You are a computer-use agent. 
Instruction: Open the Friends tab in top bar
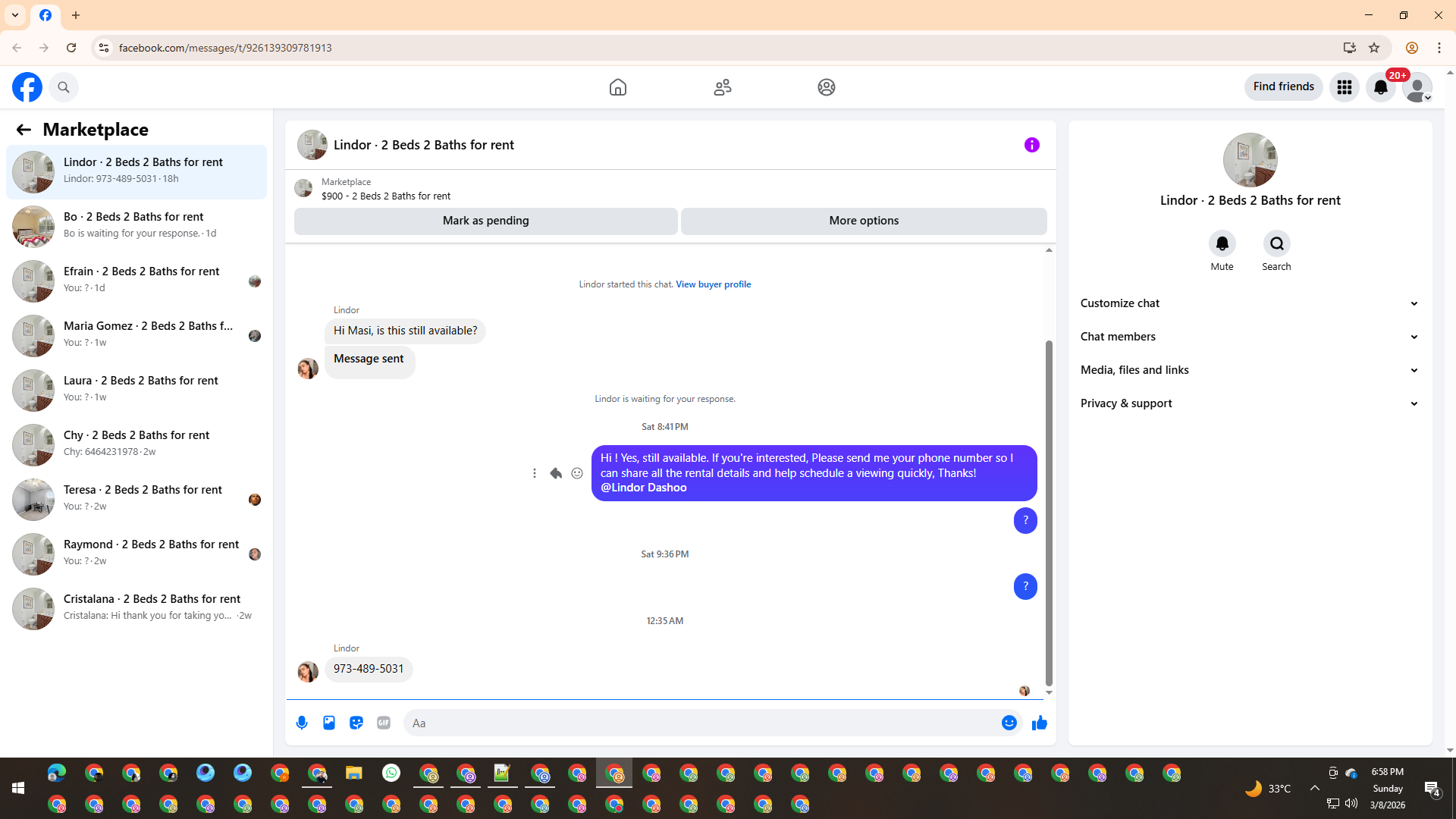(722, 87)
